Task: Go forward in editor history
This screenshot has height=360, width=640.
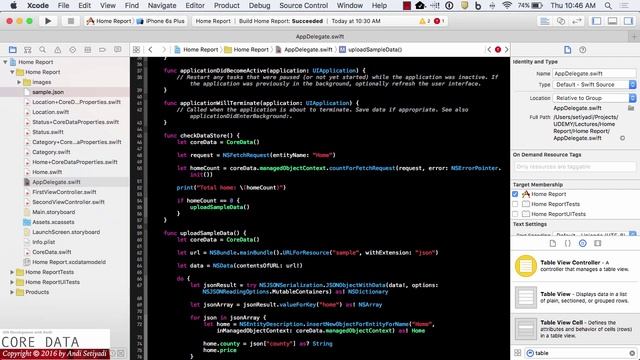Action: click(x=164, y=50)
